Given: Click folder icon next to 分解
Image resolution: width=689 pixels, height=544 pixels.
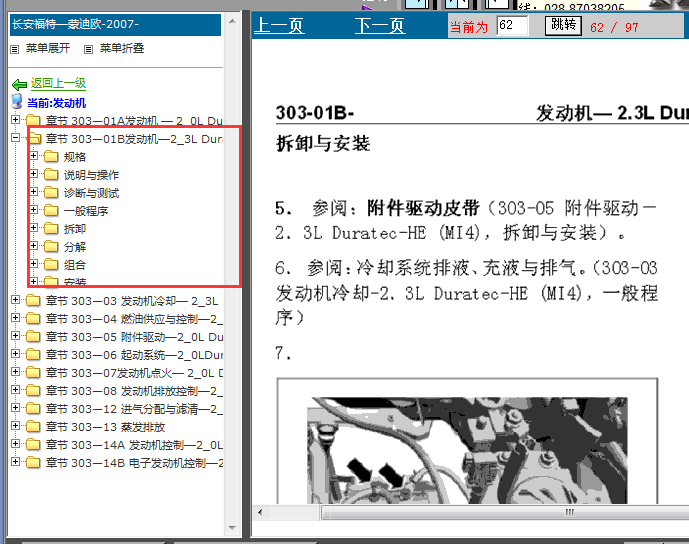Looking at the screenshot, I should coord(51,247).
